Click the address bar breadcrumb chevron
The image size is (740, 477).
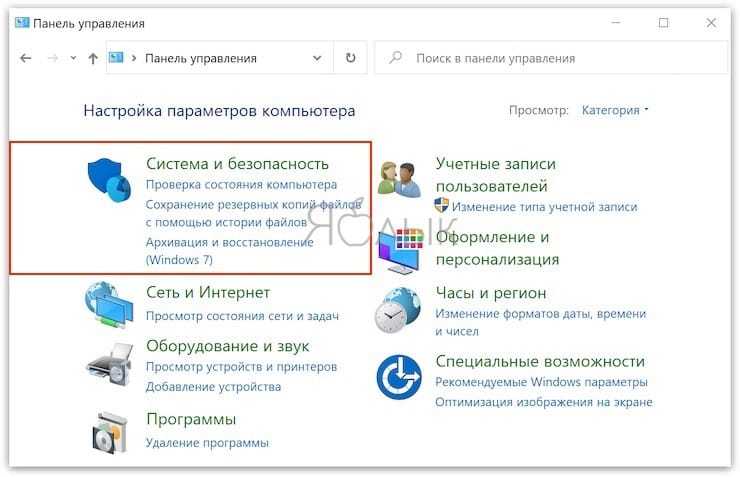(x=134, y=58)
